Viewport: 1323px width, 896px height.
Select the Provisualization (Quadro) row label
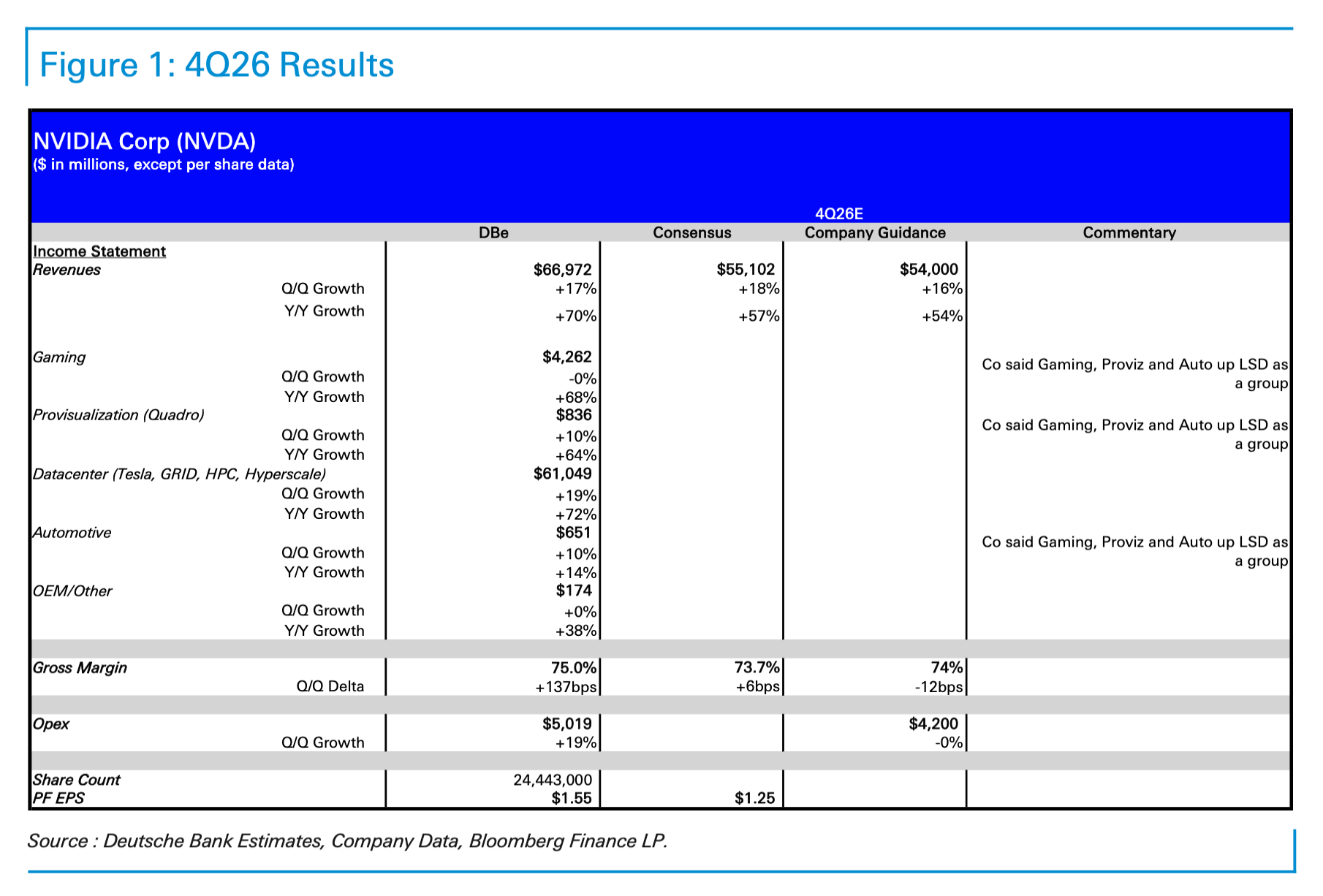tap(118, 415)
